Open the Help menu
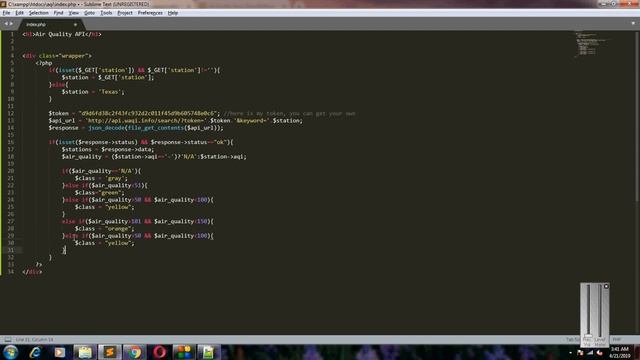 pyautogui.click(x=173, y=13)
